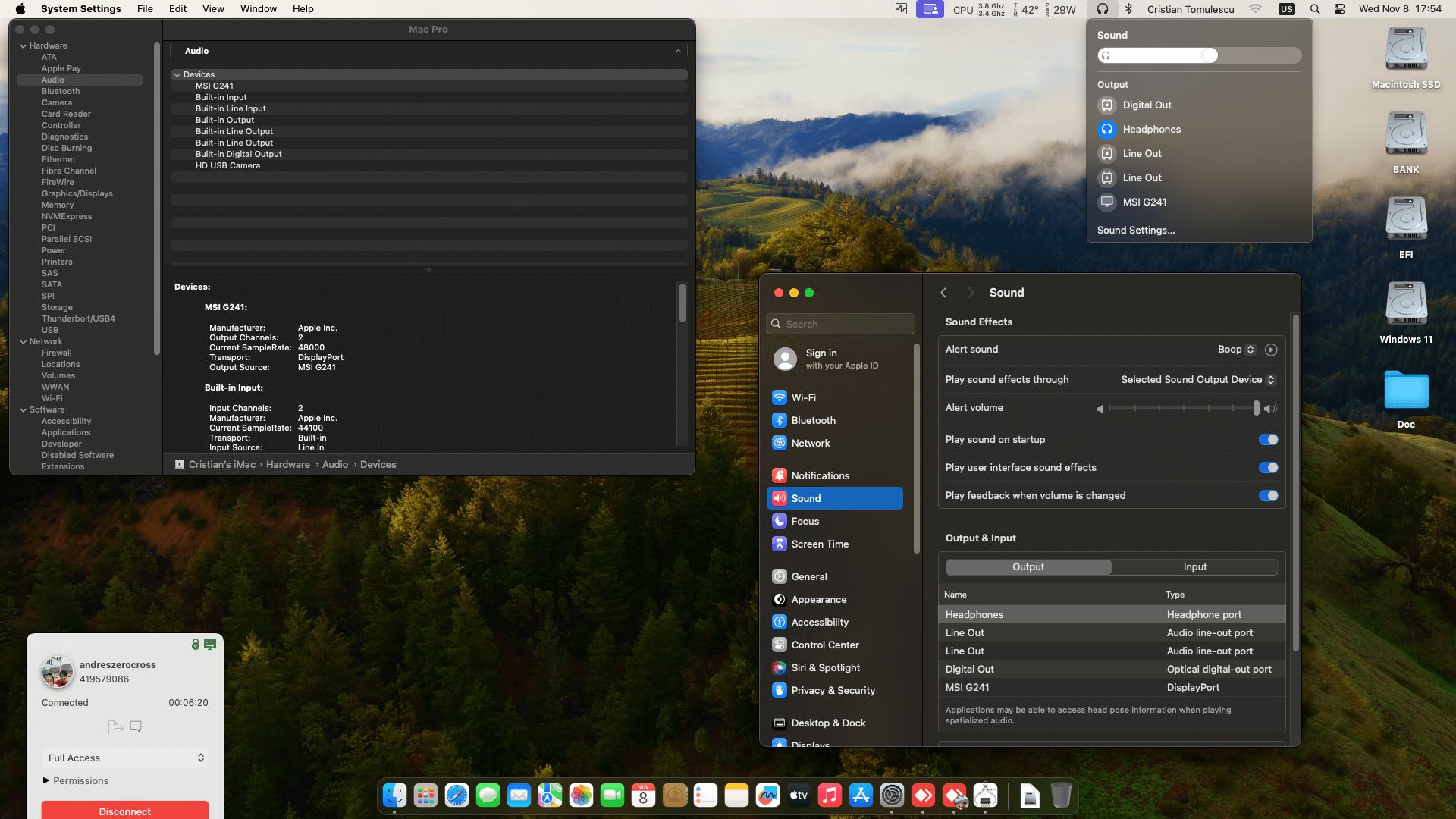Open Play sound effects through dropdown
This screenshot has width=1456, height=819.
tap(1198, 380)
